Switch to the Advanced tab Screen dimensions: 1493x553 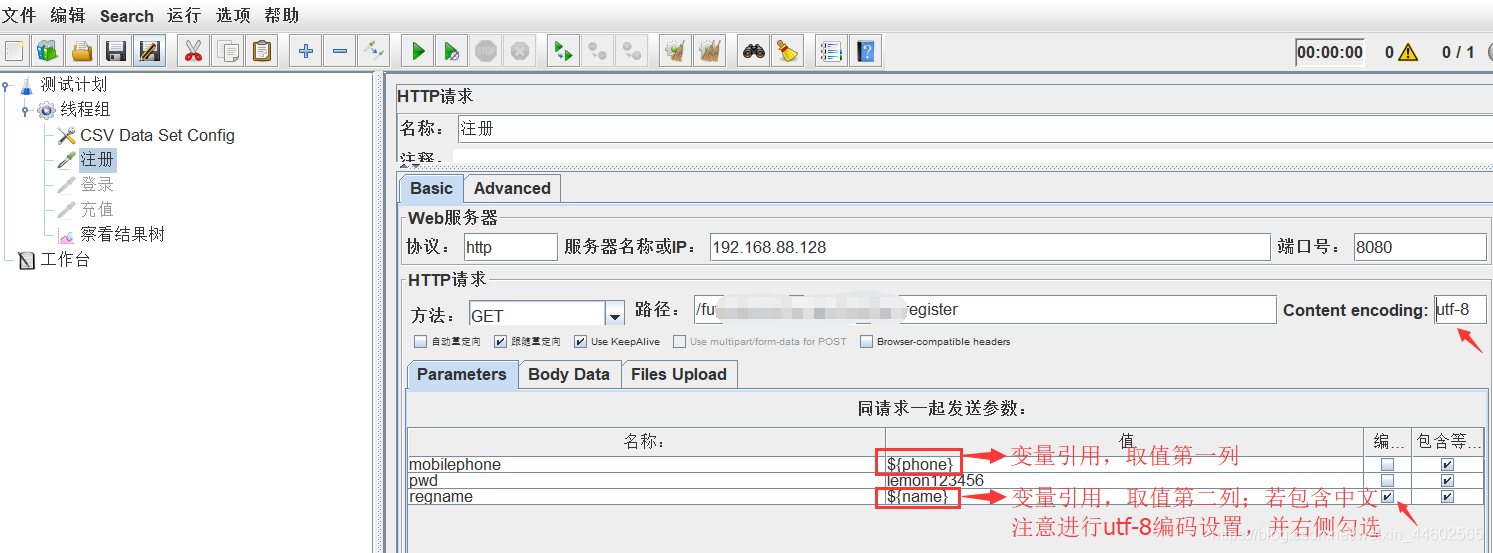pos(512,188)
